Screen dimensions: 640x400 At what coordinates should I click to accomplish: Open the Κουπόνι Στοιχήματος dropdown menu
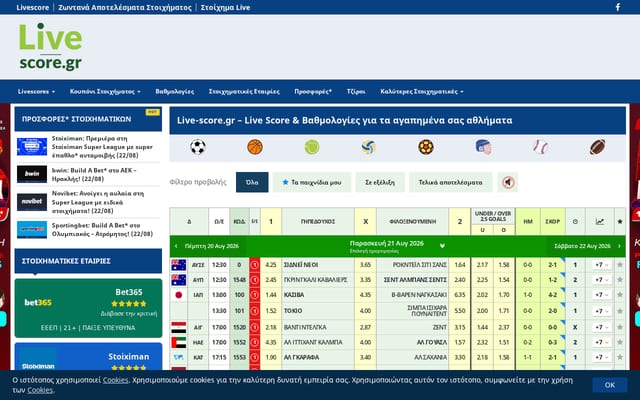point(105,91)
